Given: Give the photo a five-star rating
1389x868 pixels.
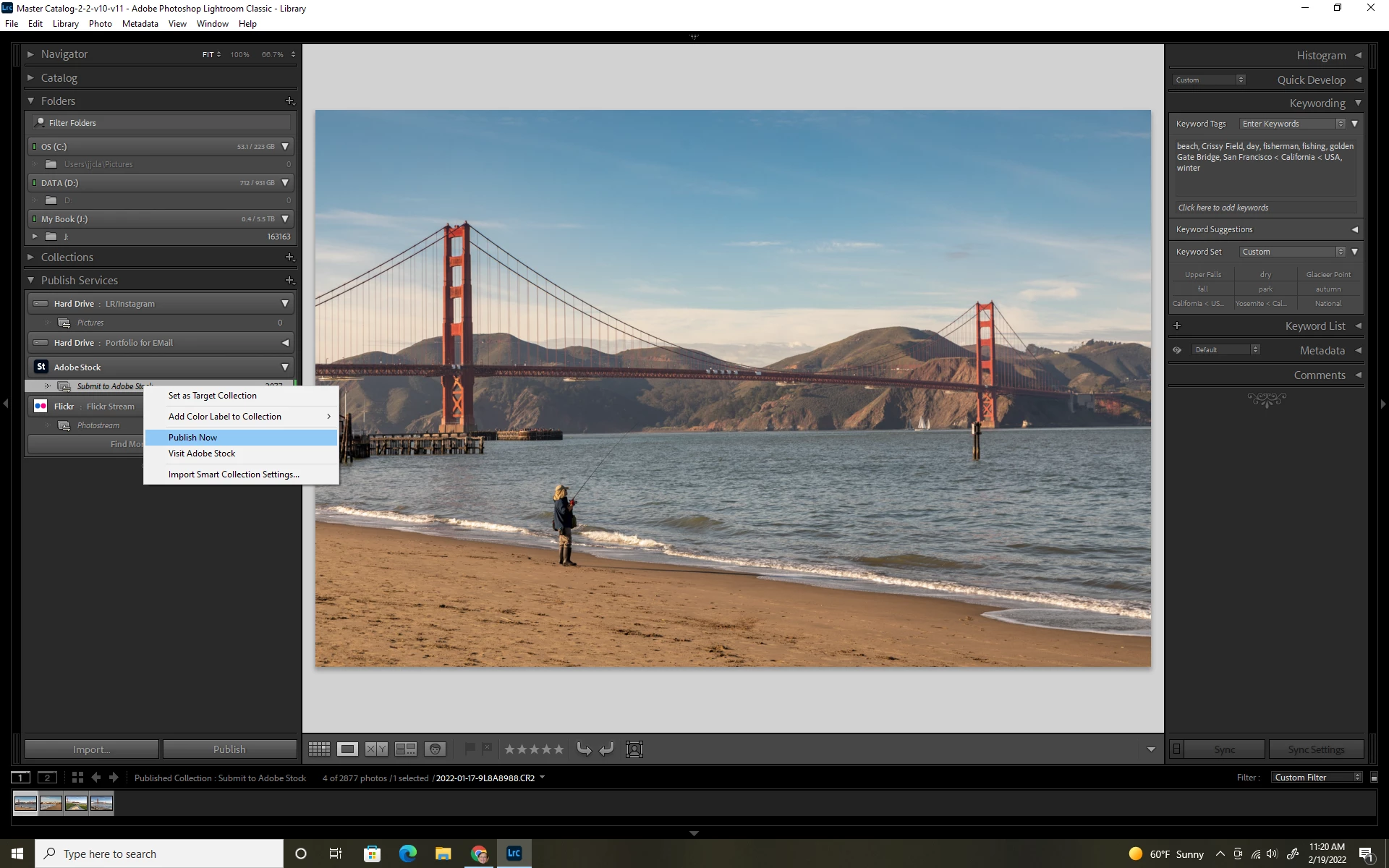Looking at the screenshot, I should [x=558, y=749].
